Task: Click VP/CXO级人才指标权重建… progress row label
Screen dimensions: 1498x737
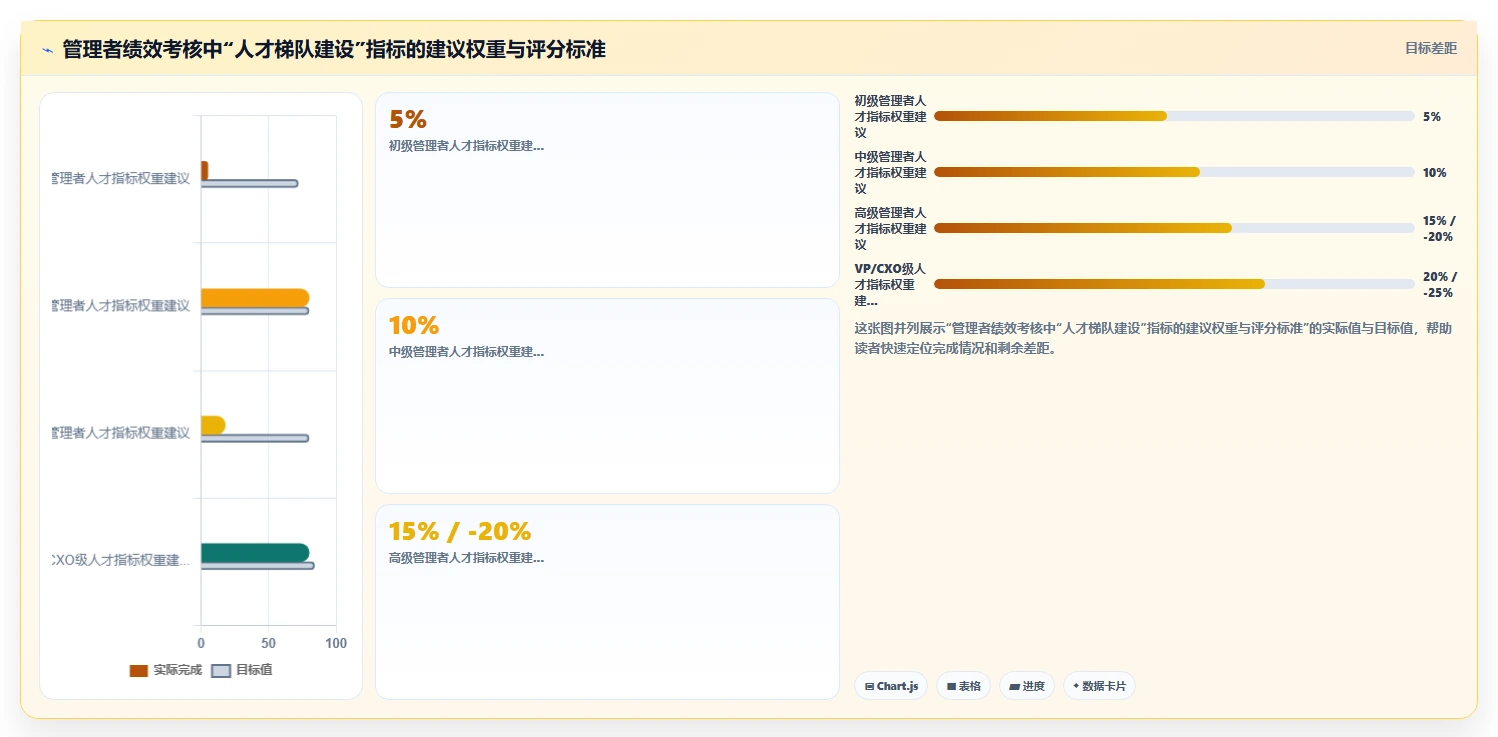Action: click(890, 285)
